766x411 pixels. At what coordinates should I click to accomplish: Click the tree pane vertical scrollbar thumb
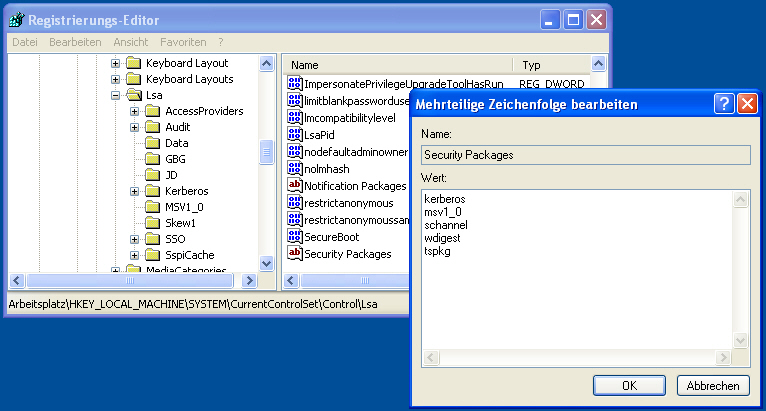point(267,151)
